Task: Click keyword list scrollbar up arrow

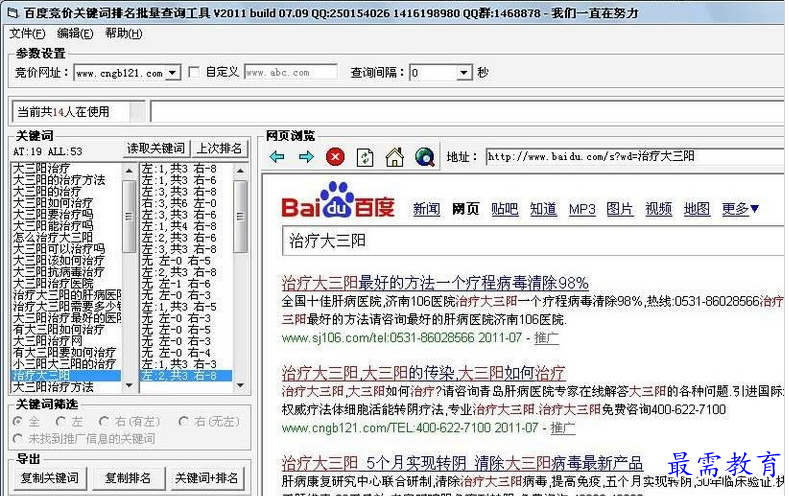Action: click(129, 172)
